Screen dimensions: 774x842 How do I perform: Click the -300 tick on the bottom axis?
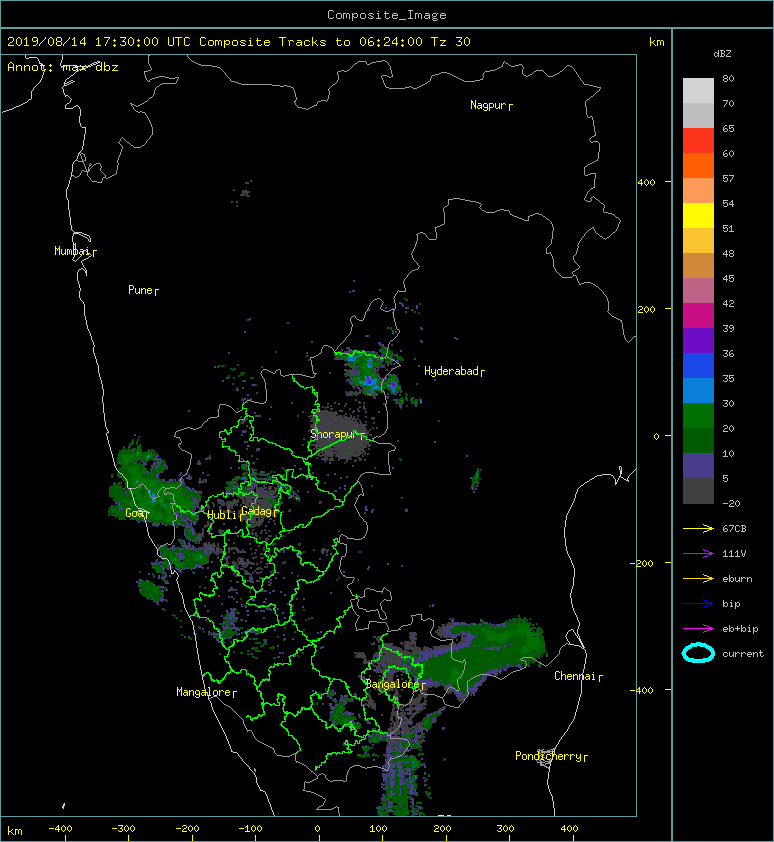123,829
